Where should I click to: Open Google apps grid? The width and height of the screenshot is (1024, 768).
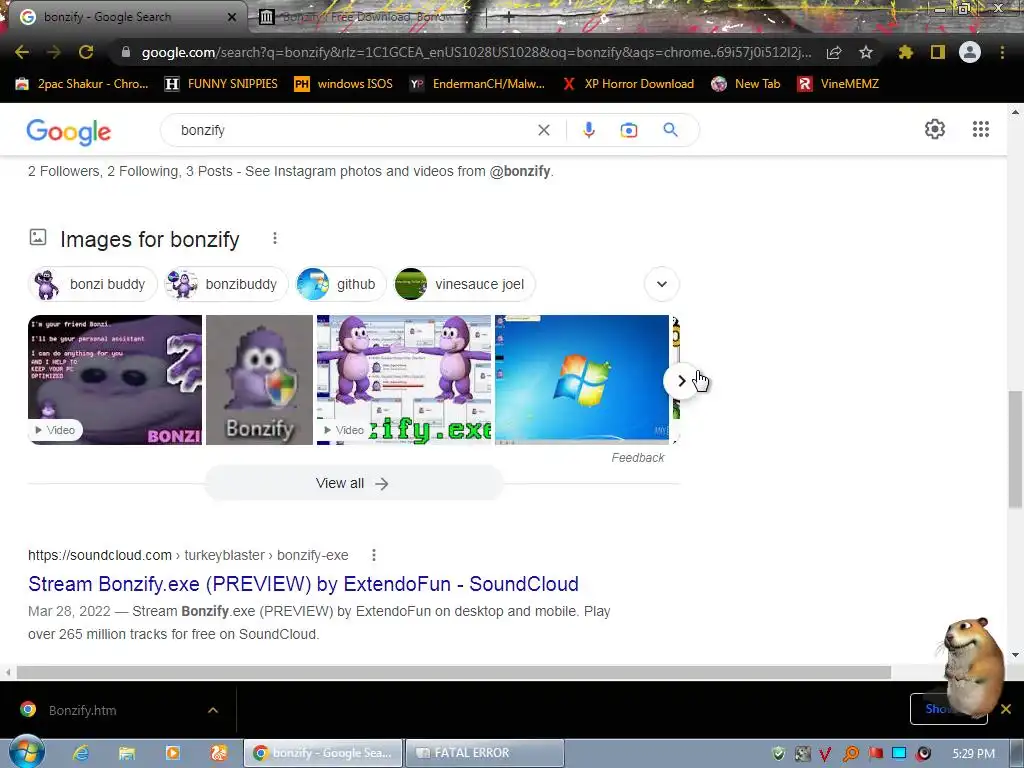[x=981, y=129]
